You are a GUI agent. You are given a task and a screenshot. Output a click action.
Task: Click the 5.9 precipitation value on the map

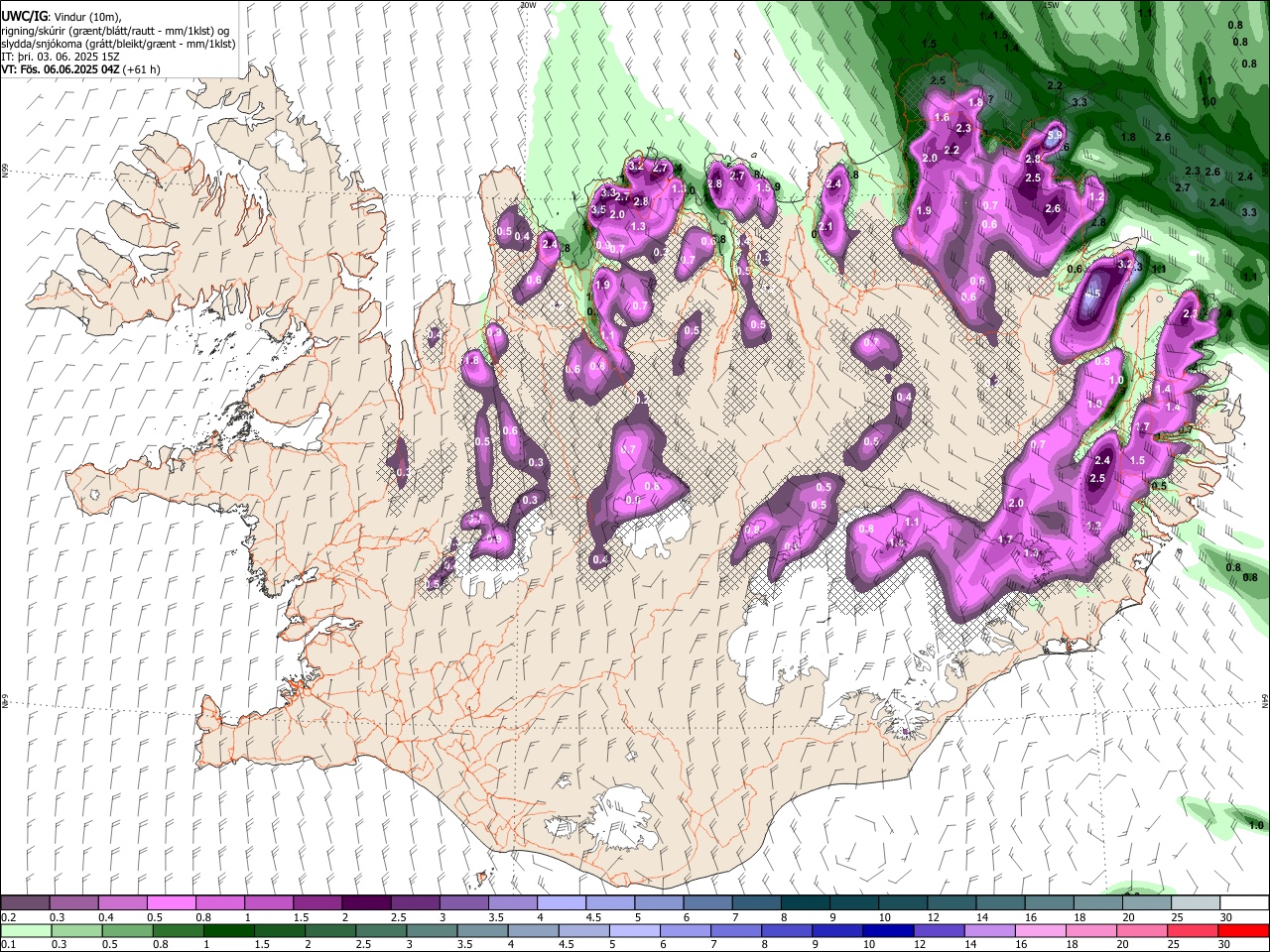(1055, 135)
